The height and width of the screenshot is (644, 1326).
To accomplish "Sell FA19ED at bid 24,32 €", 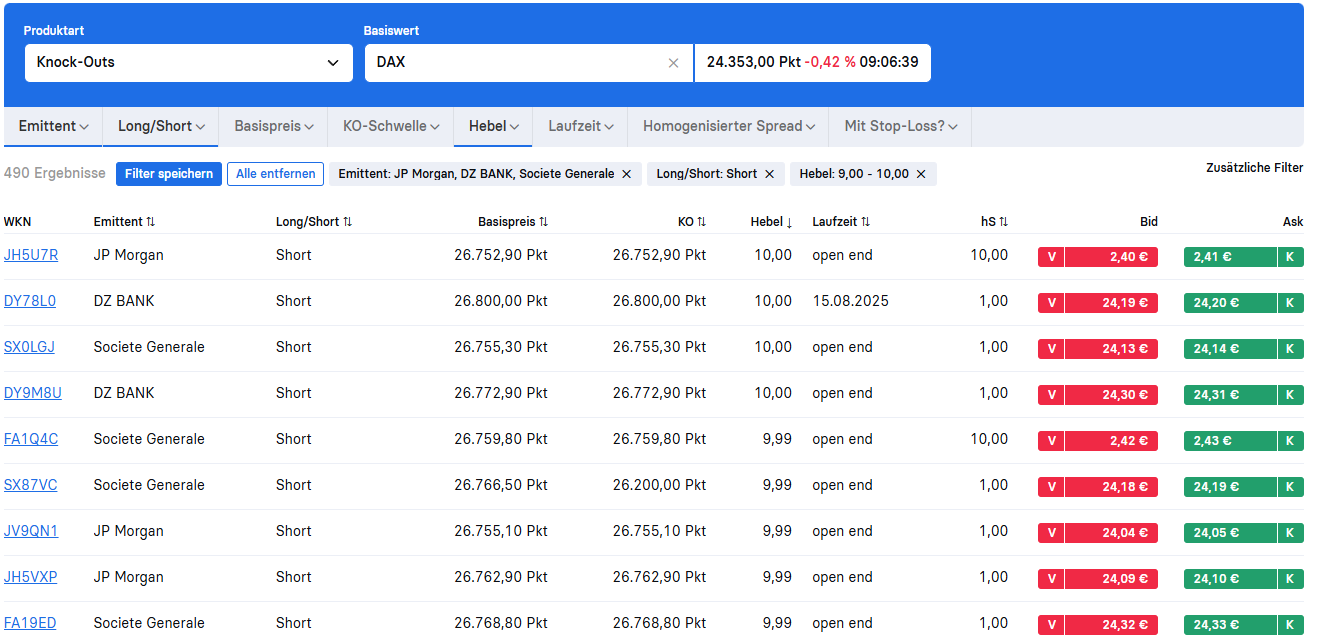I will 1111,624.
